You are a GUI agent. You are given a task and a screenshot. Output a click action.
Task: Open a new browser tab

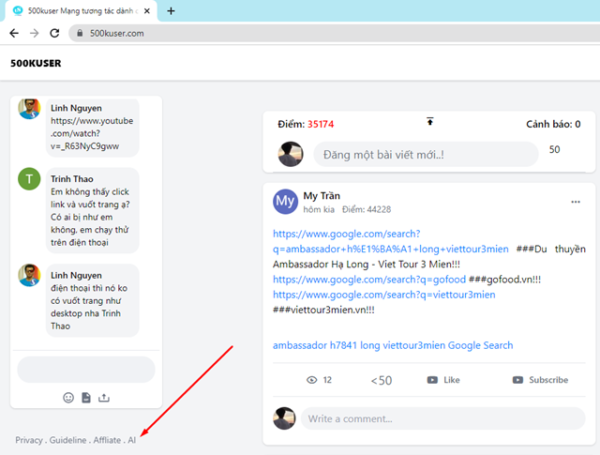pos(171,11)
